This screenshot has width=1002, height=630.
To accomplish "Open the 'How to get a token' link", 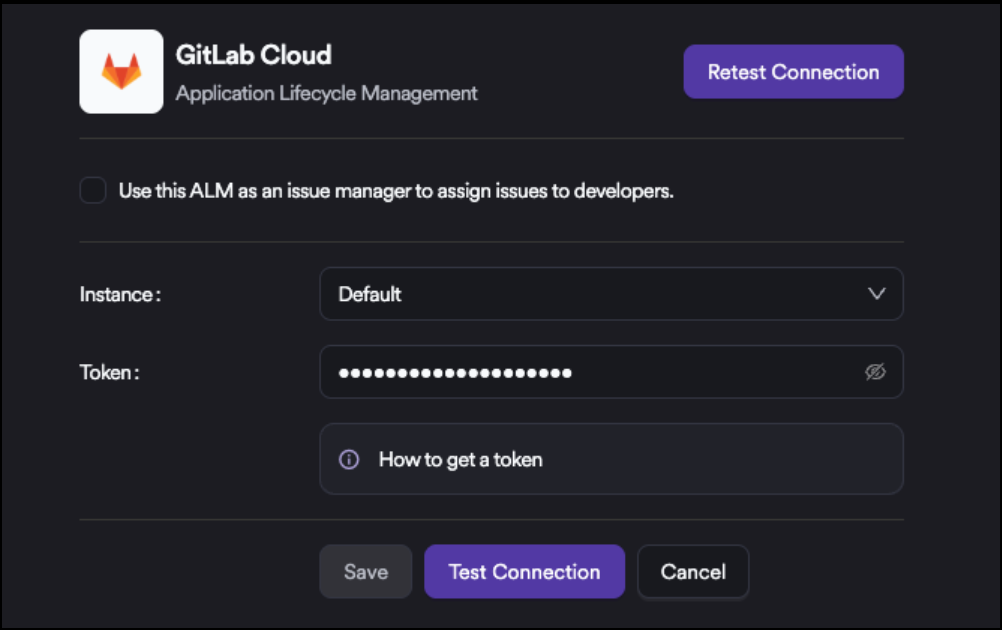I will [x=460, y=460].
